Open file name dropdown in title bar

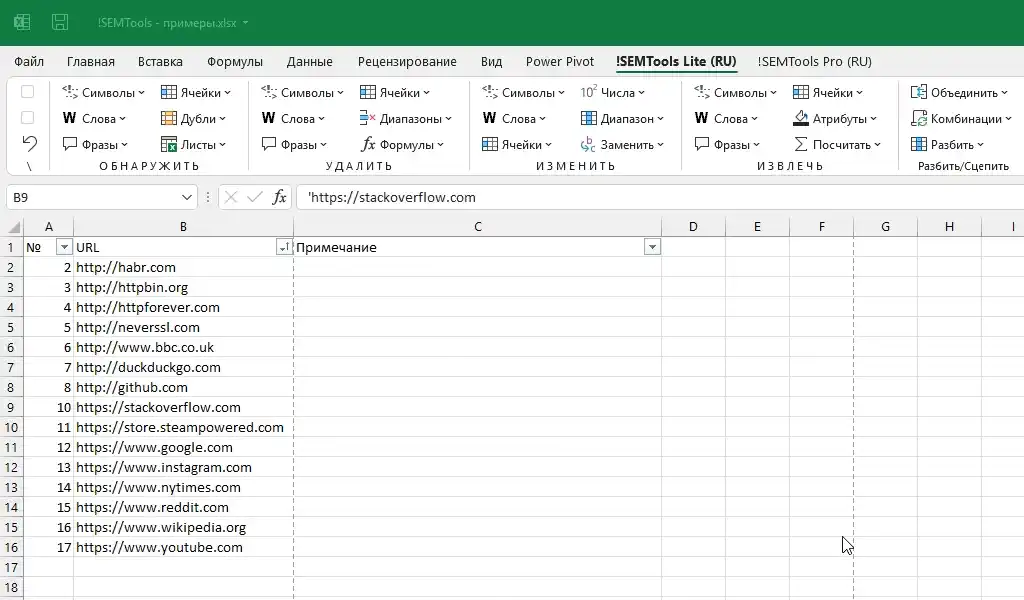(246, 23)
